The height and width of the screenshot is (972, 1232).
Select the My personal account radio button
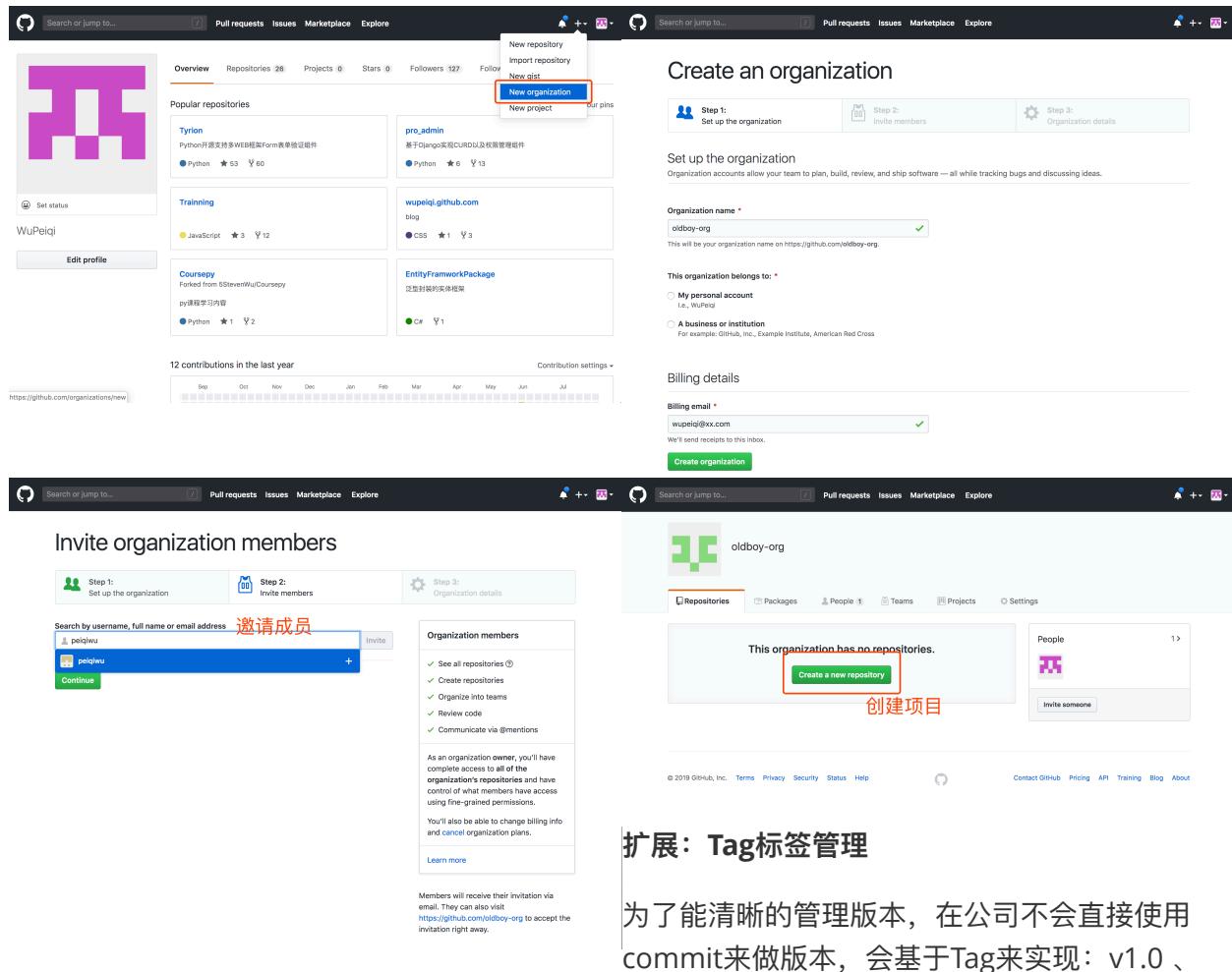[x=672, y=295]
